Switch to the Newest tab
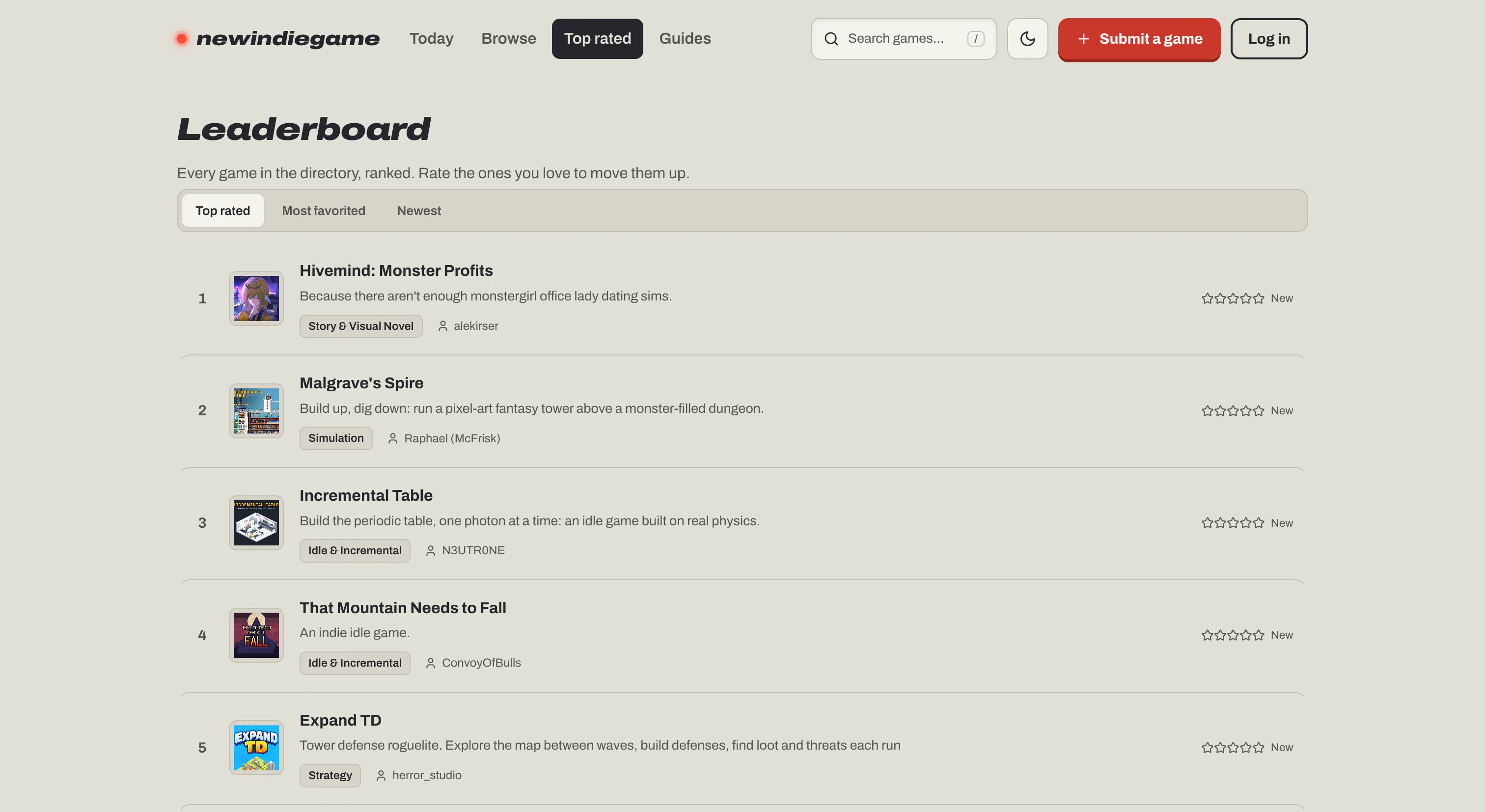 coord(418,210)
